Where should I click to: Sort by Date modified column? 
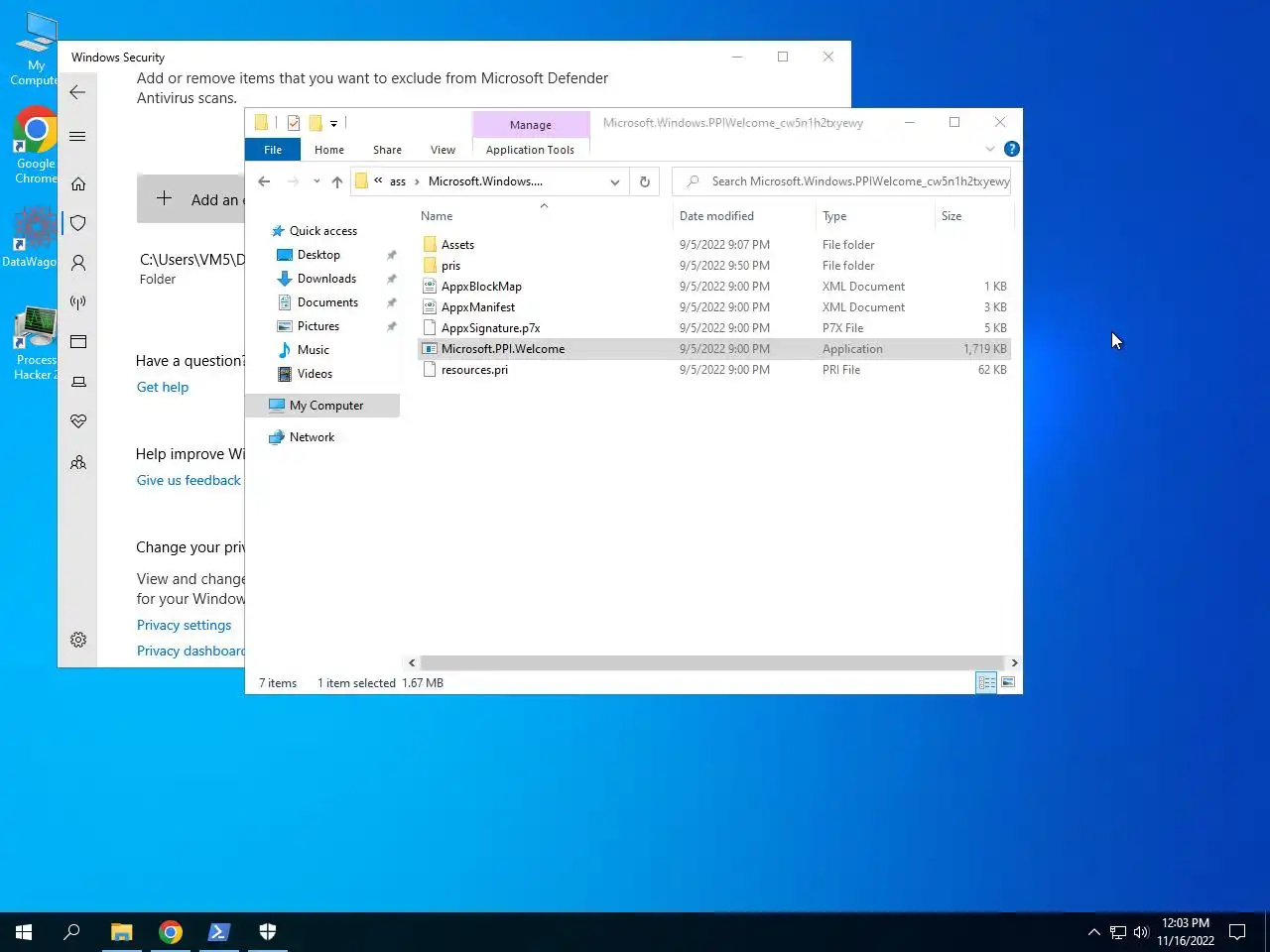(744, 216)
